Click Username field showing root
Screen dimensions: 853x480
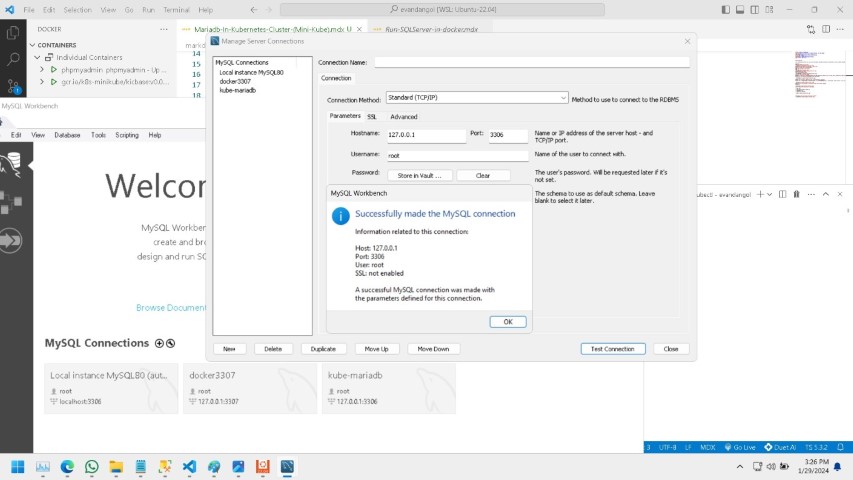coord(458,156)
